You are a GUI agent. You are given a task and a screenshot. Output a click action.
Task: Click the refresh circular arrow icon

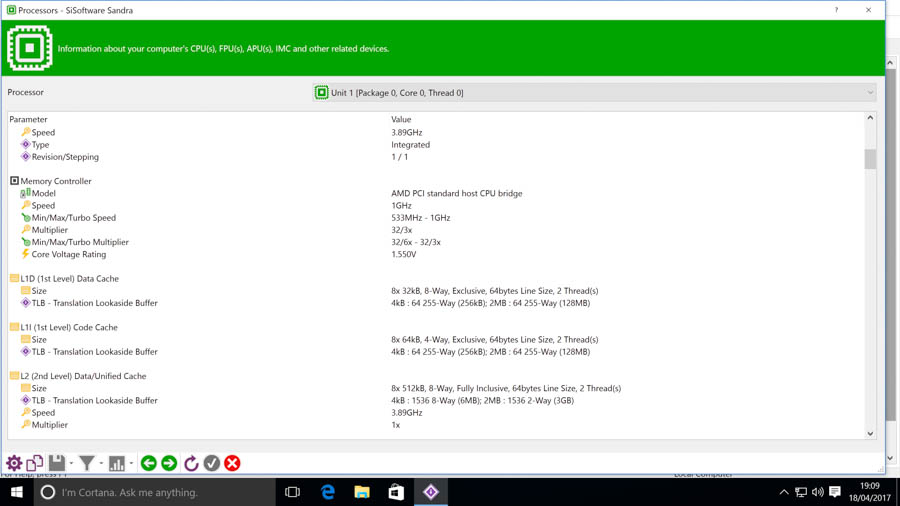tap(191, 463)
